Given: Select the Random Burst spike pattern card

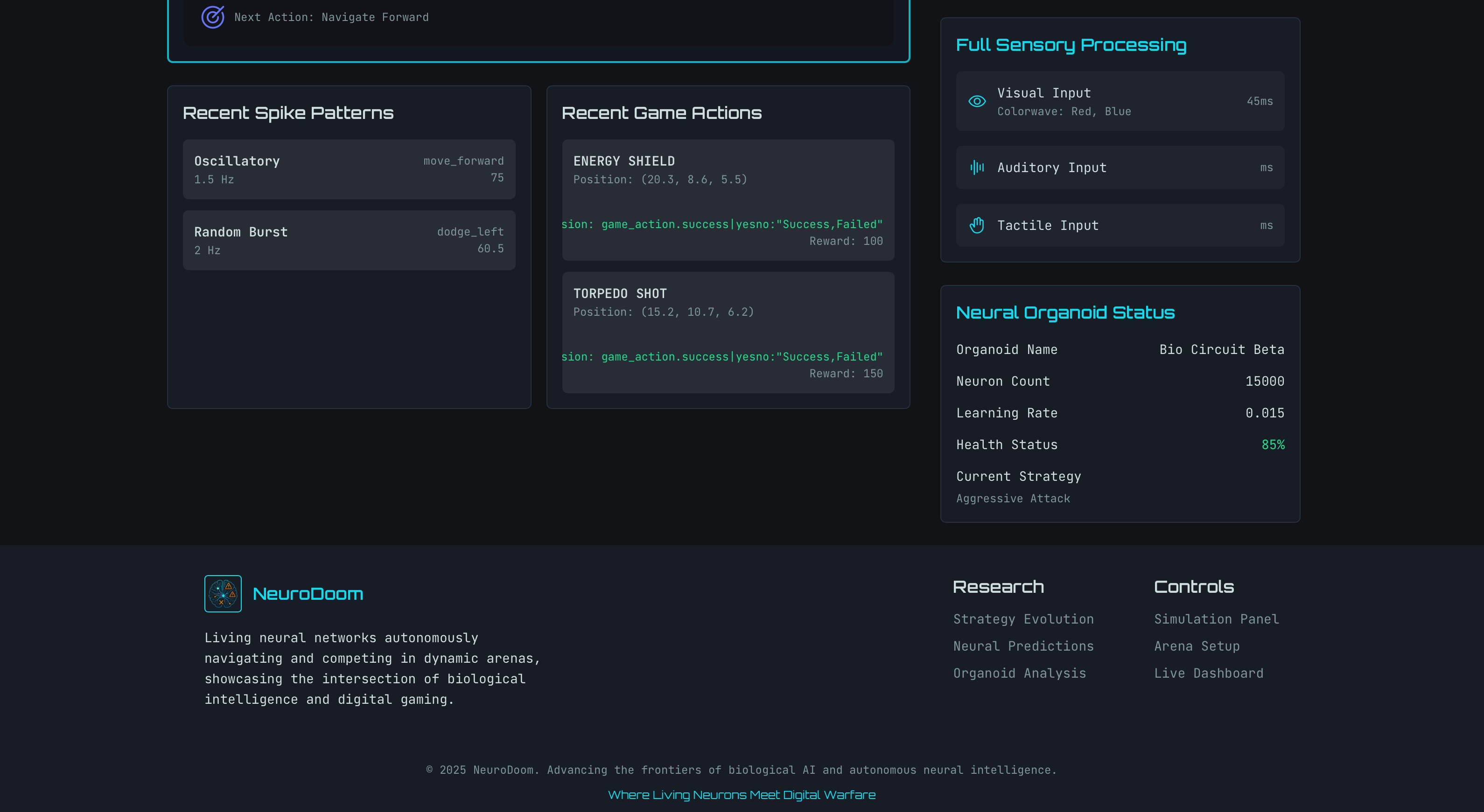Looking at the screenshot, I should 349,240.
